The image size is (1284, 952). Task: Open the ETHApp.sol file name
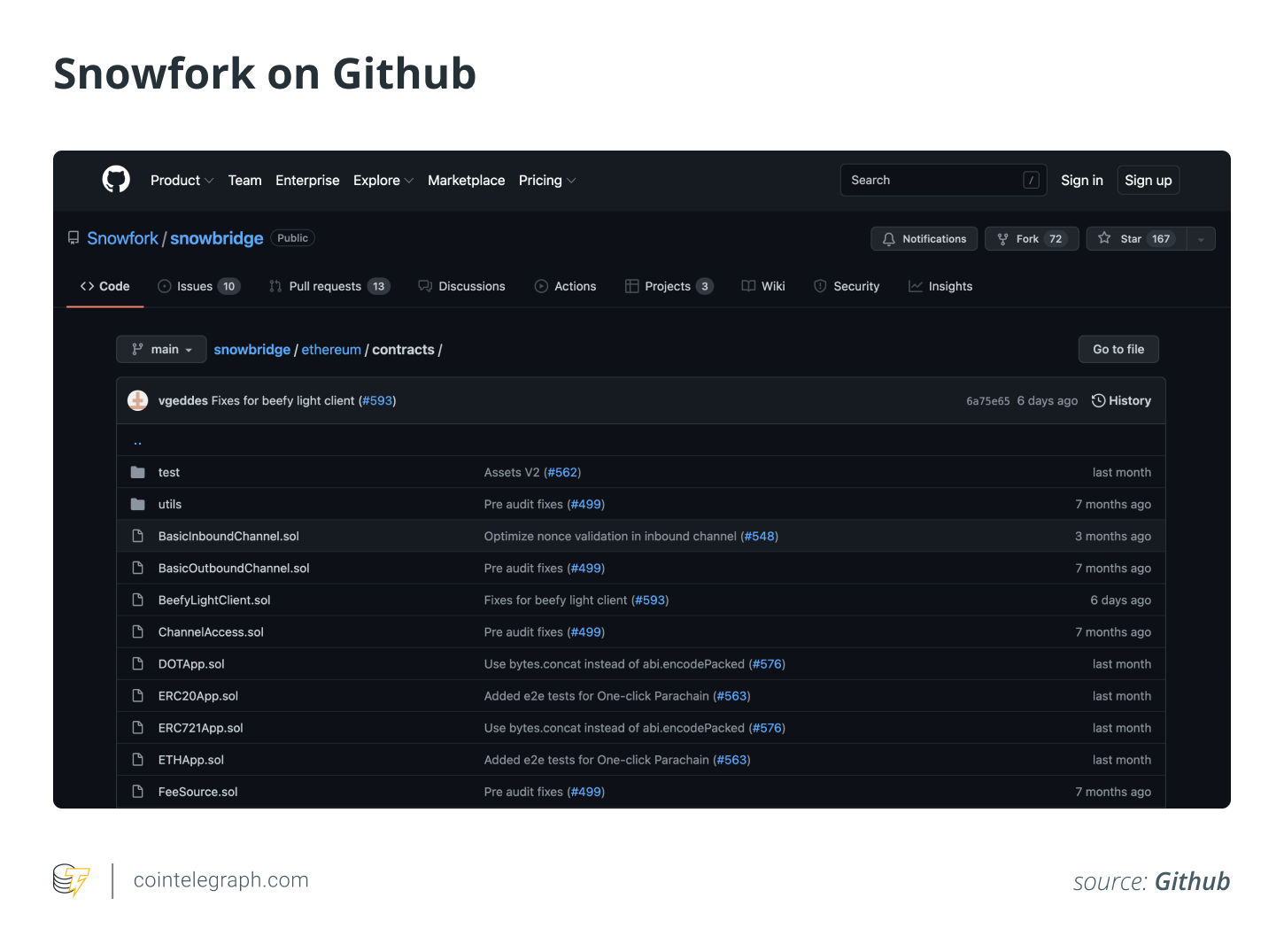point(190,759)
